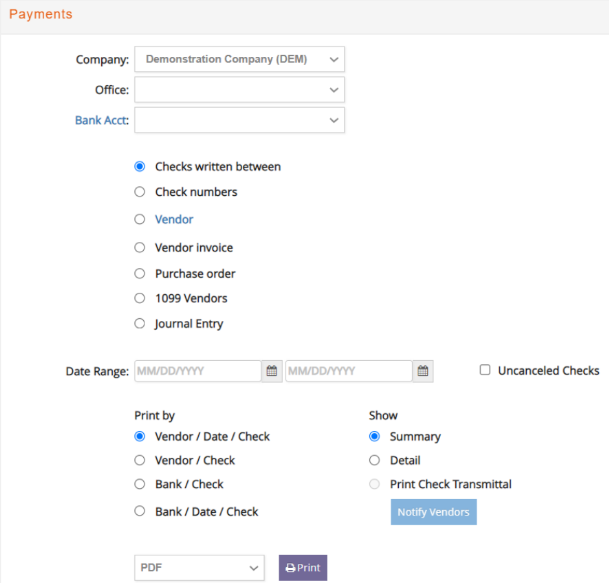This screenshot has width=609, height=583.
Task: Enable the Uncanceled Checks checkbox
Action: [485, 370]
